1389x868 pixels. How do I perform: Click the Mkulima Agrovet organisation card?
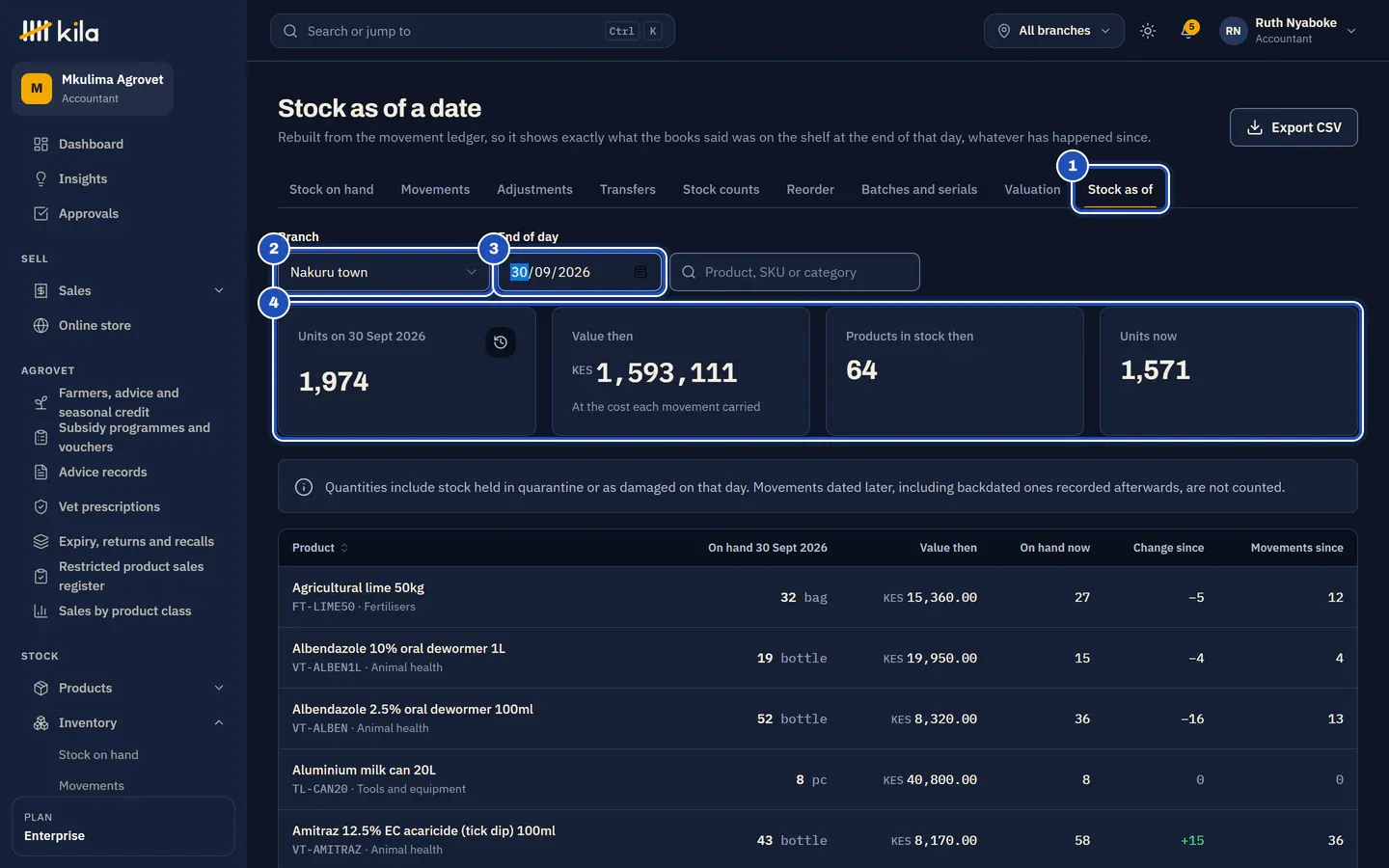click(93, 89)
